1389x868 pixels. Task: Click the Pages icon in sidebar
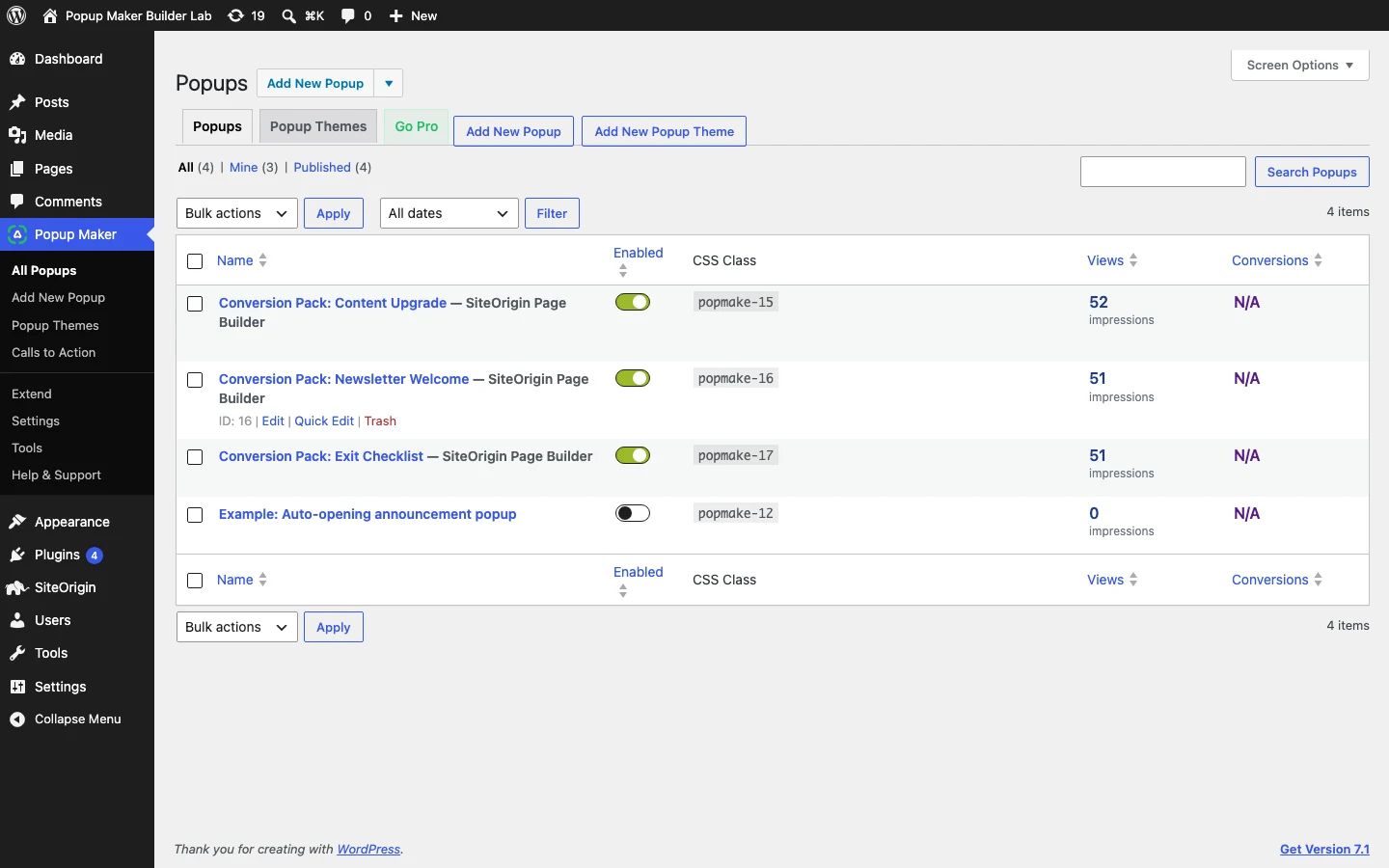[17, 169]
